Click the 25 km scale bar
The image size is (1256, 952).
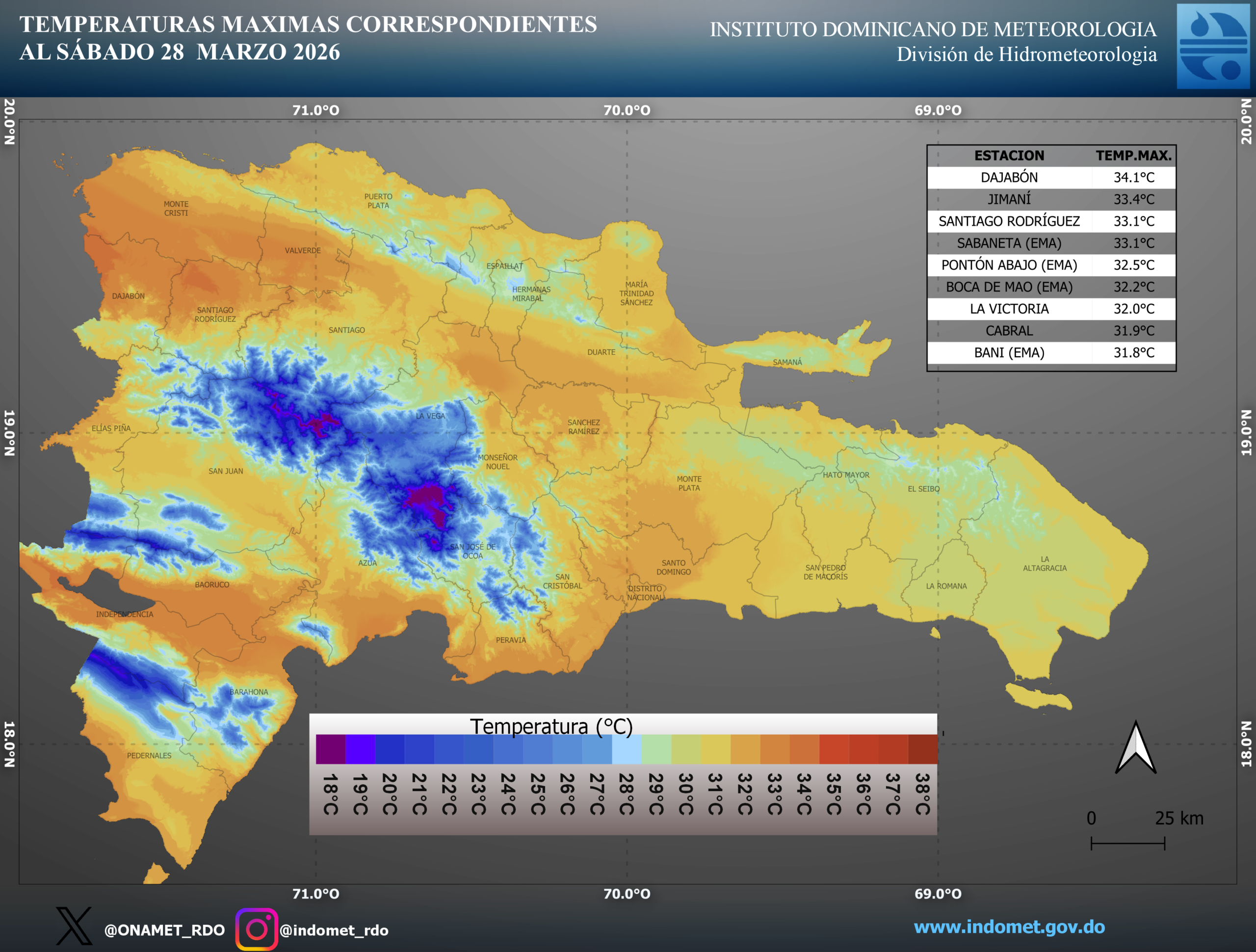point(1127,843)
